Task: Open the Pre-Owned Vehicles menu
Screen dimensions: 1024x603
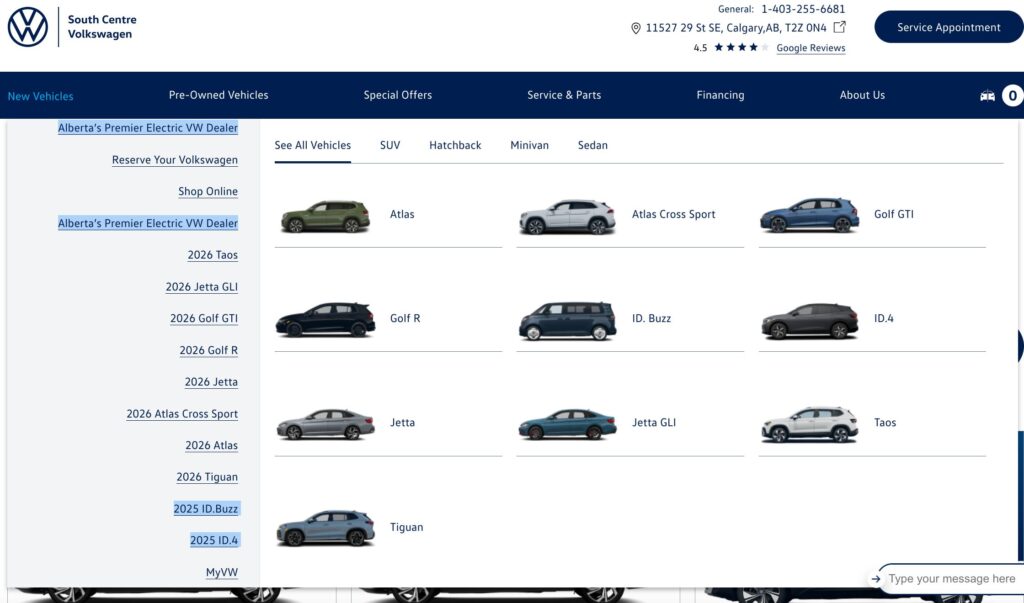Action: tap(218, 95)
